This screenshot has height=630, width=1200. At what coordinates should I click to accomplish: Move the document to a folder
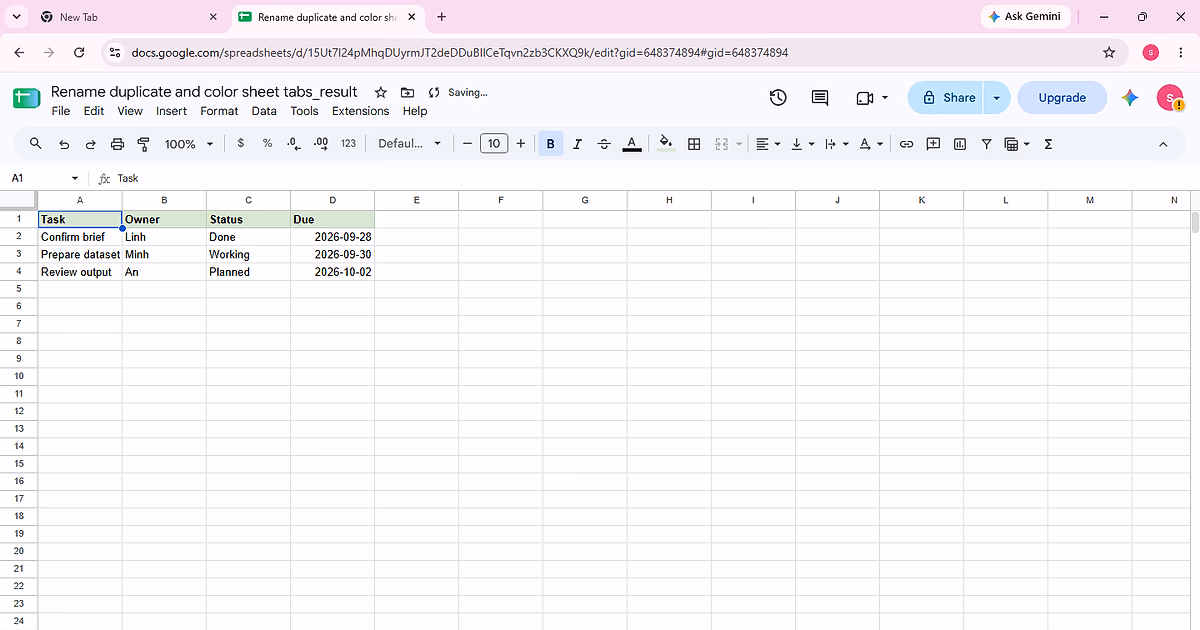coord(407,92)
